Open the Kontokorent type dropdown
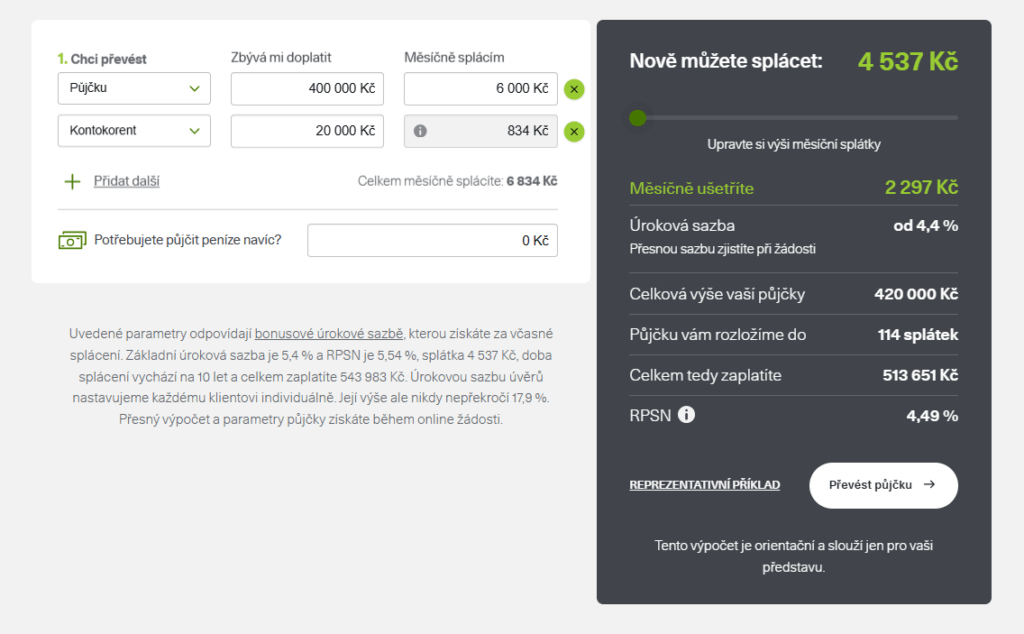1024x634 pixels. 134,131
